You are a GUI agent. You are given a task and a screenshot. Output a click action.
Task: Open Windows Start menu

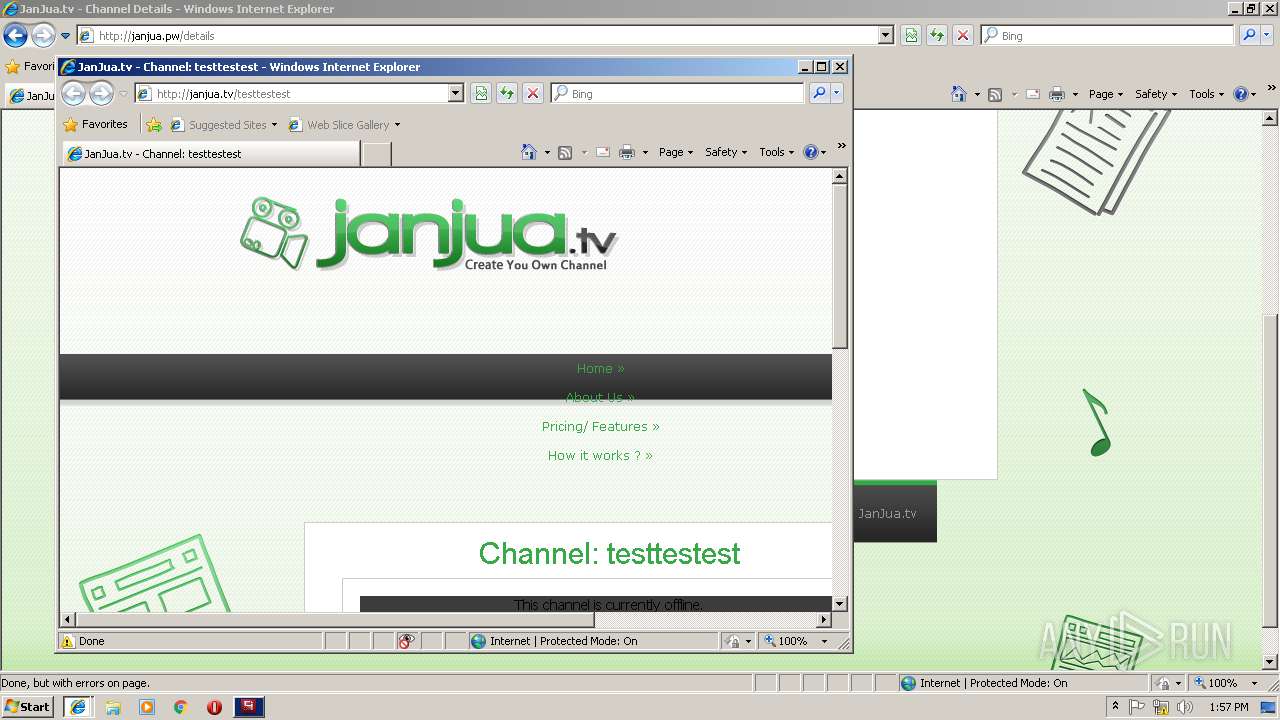click(27, 707)
